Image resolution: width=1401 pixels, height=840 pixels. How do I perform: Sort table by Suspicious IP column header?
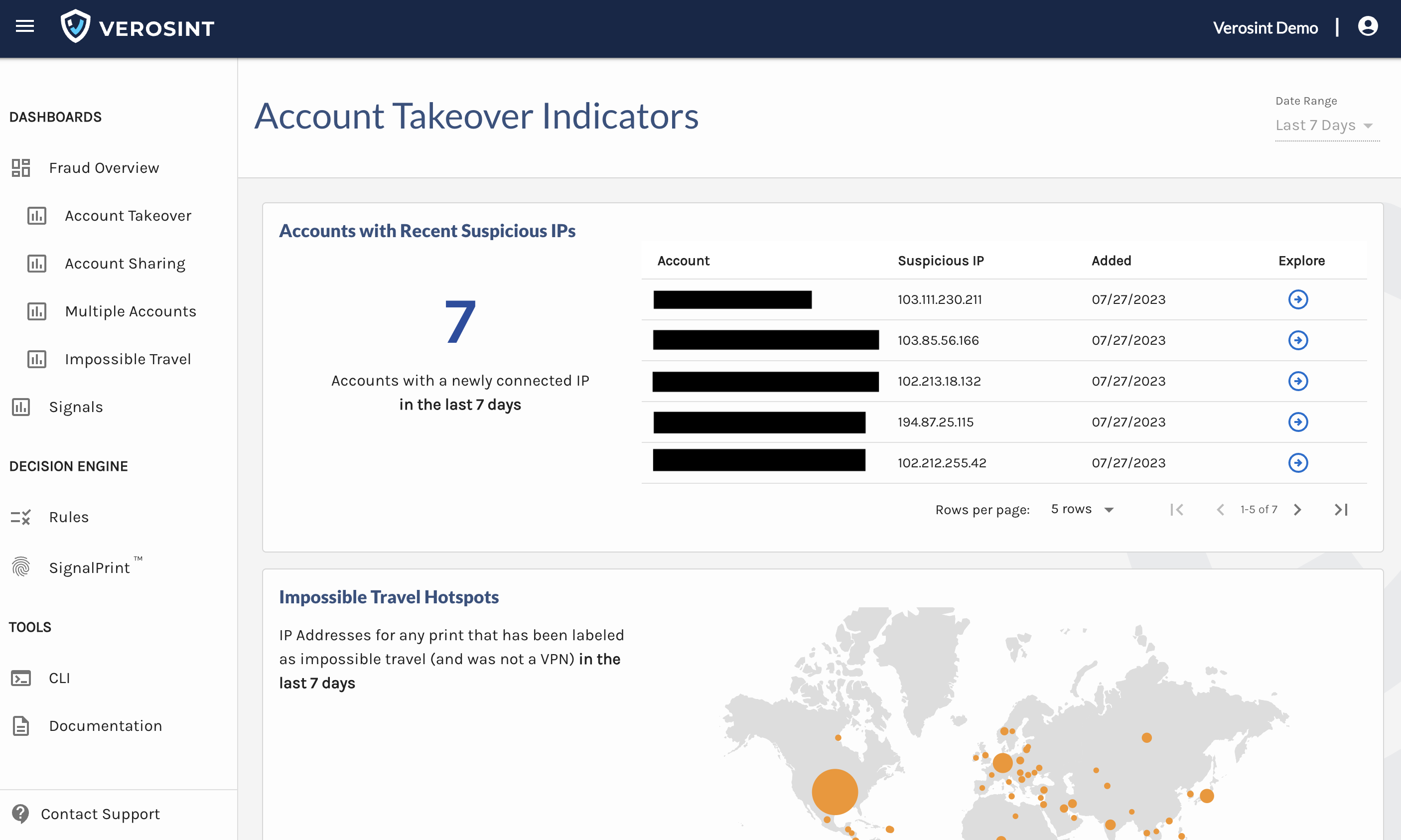[940, 261]
